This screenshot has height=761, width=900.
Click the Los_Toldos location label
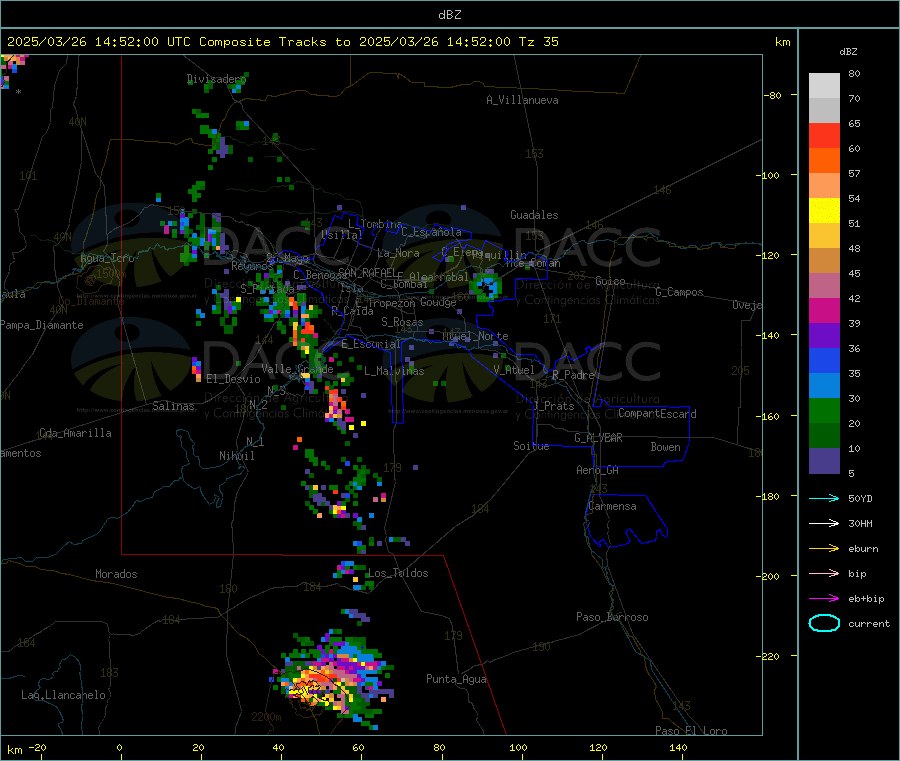tap(398, 573)
